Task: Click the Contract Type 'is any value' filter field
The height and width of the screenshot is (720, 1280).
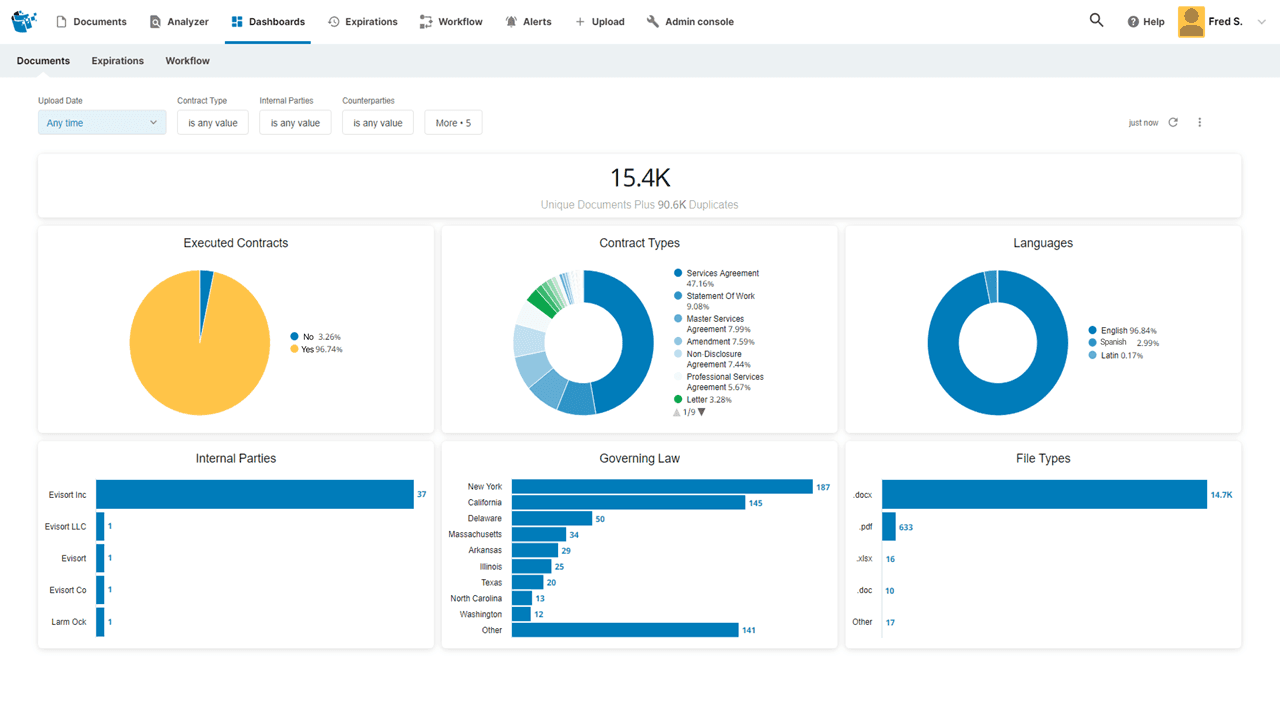Action: point(212,121)
